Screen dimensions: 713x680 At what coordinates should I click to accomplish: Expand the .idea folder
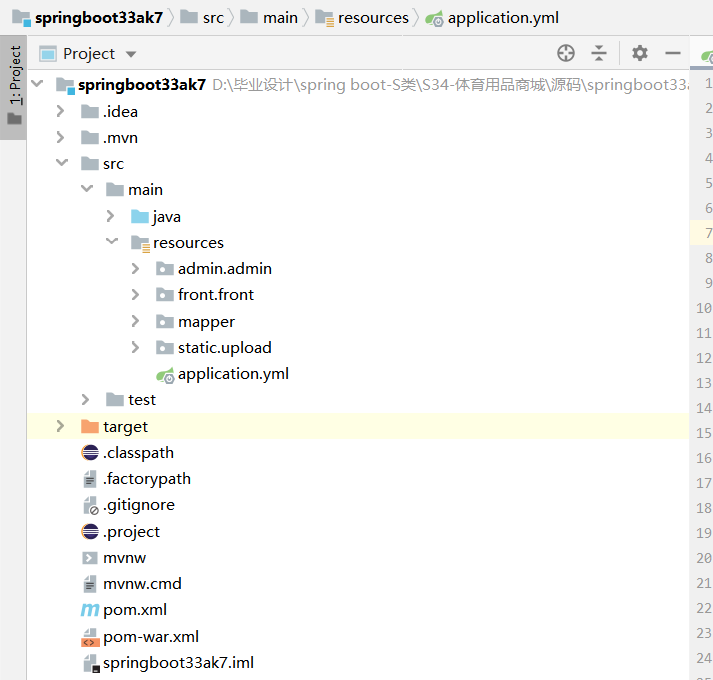(61, 111)
